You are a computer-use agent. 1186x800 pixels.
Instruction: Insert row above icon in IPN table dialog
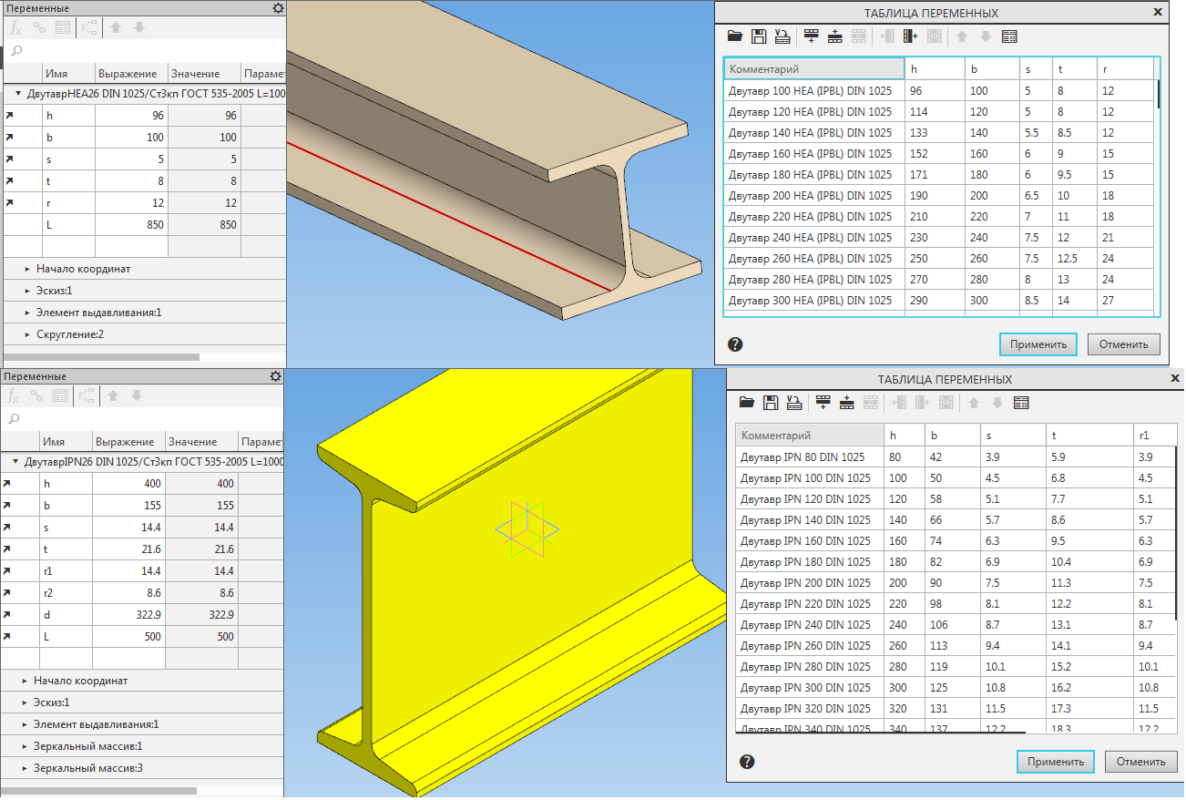[823, 403]
